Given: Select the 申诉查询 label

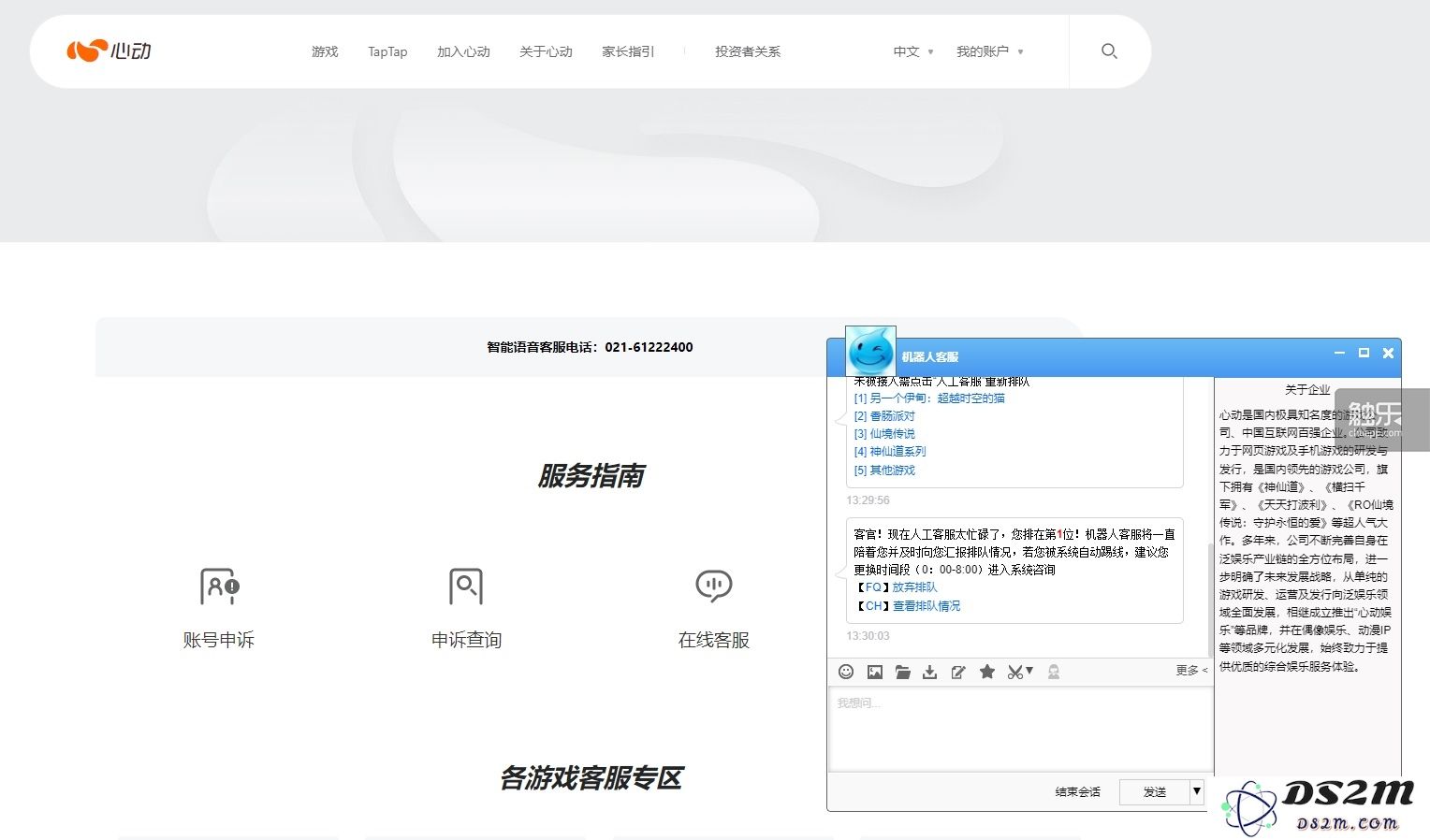Looking at the screenshot, I should (466, 640).
